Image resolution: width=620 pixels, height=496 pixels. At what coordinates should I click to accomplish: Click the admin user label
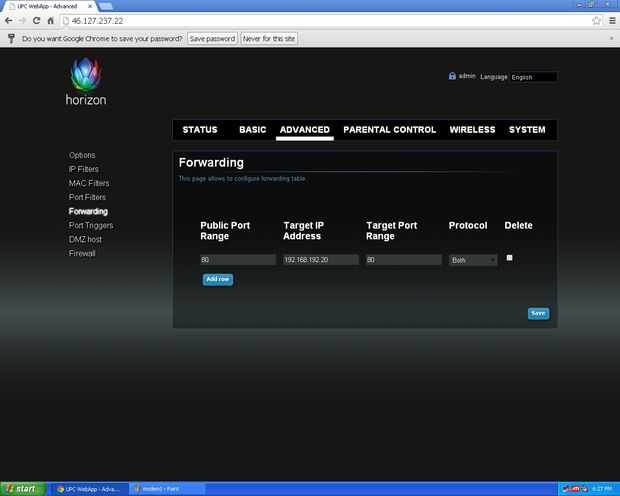coord(467,76)
